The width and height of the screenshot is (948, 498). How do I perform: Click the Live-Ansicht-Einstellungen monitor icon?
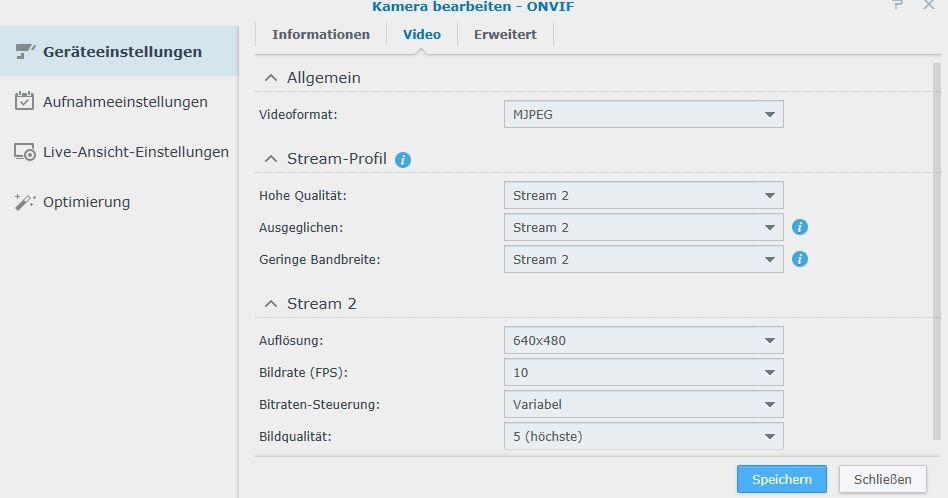click(25, 152)
